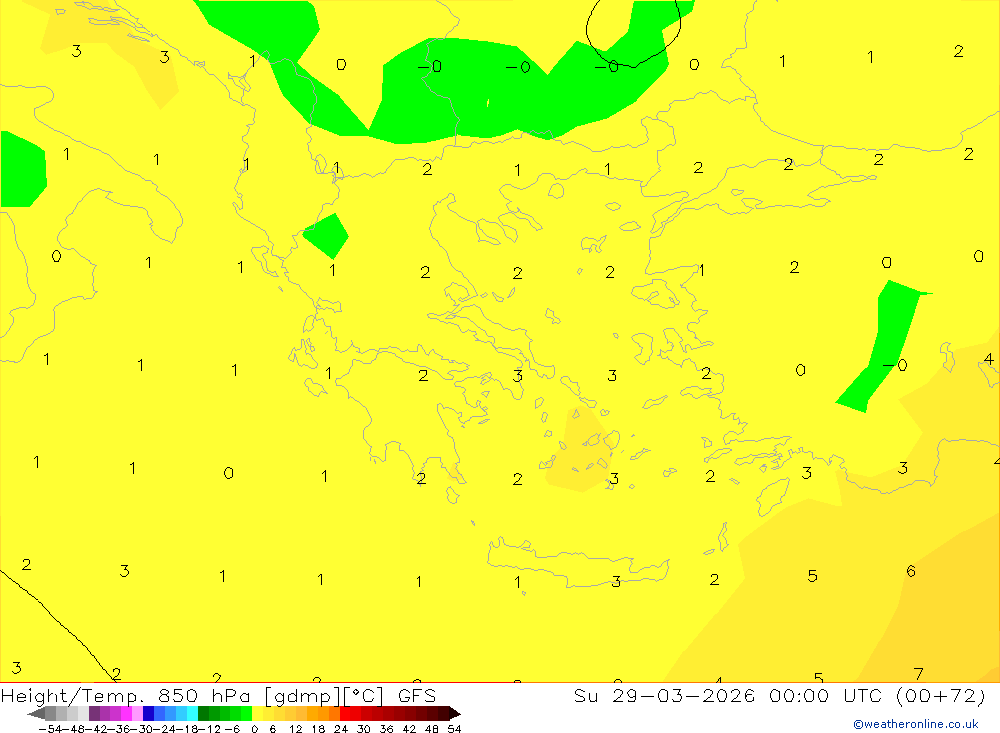Click the '(00+72)' forecast offset text
The width and height of the screenshot is (1000, 733).
pos(941,695)
